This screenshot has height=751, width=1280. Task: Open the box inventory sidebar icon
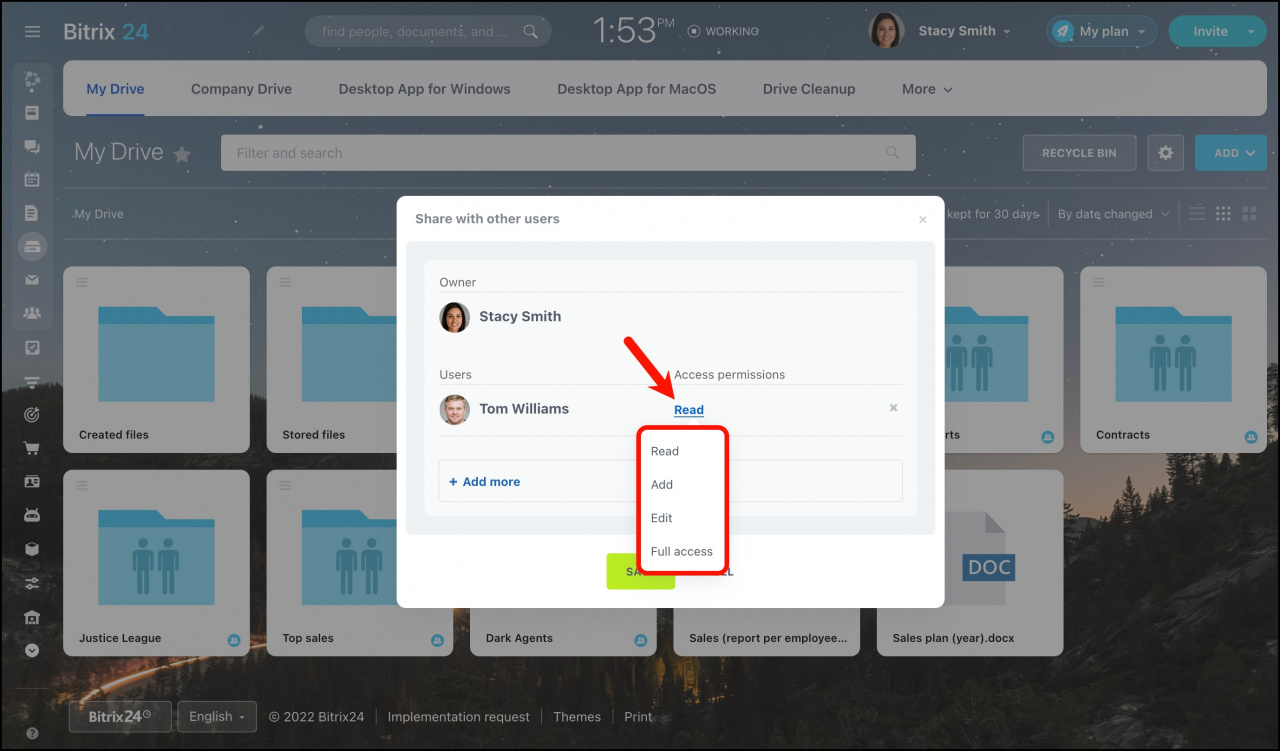pyautogui.click(x=32, y=548)
